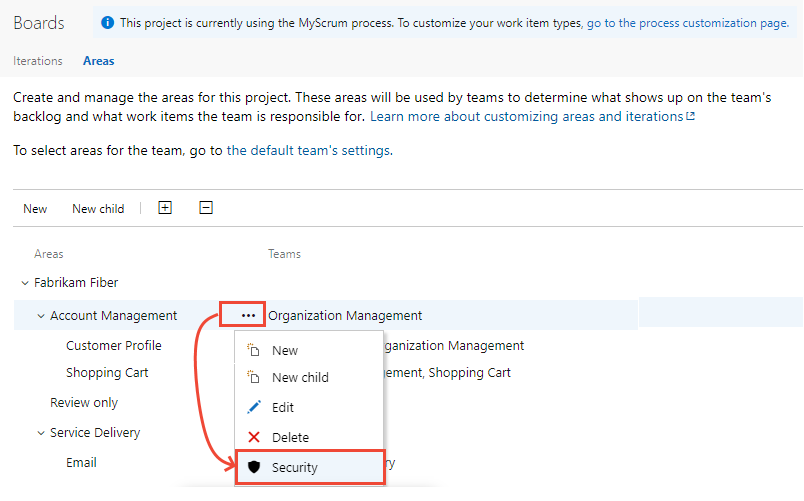Image resolution: width=804 pixels, height=501 pixels.
Task: Collapse the Fabrikam Fiber root node
Action: [x=25, y=283]
